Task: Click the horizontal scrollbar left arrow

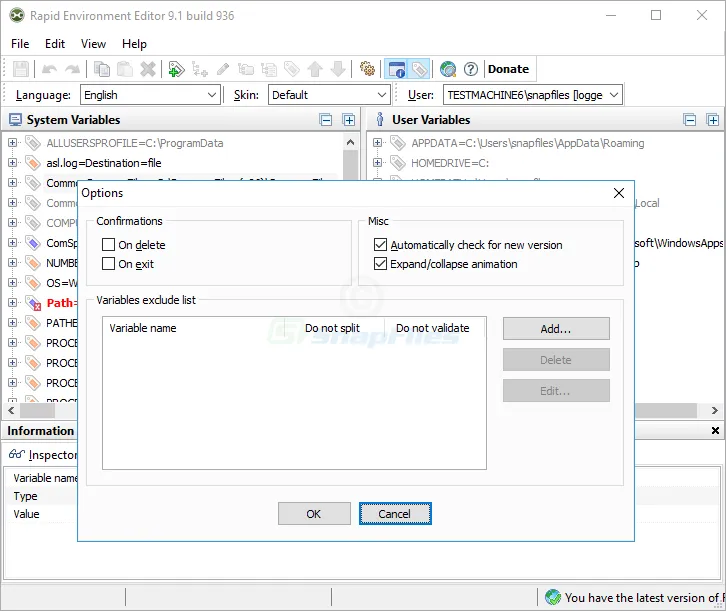Action: (11, 410)
